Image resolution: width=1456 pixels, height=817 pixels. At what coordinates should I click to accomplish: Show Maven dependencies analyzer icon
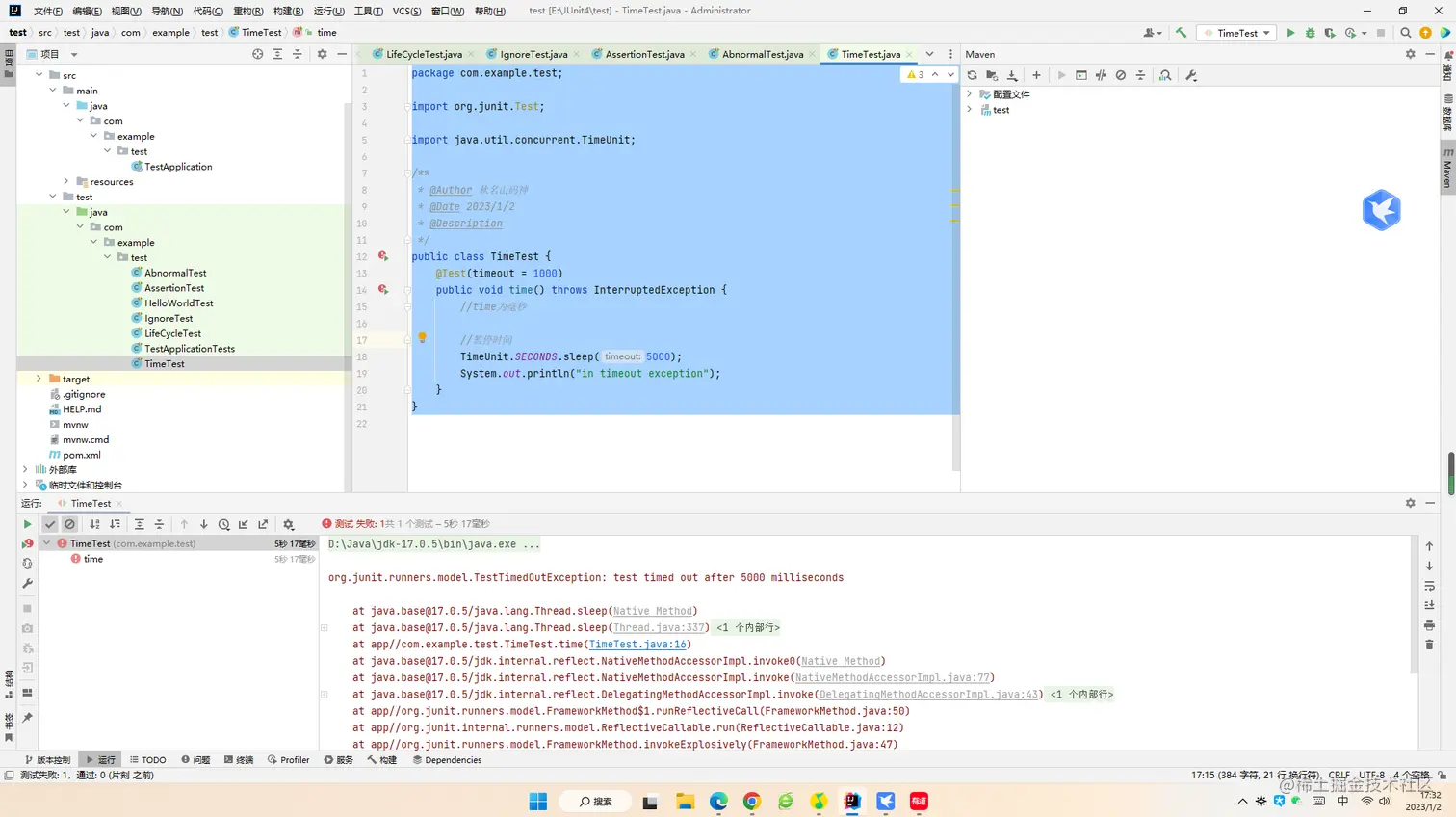coord(1165,75)
